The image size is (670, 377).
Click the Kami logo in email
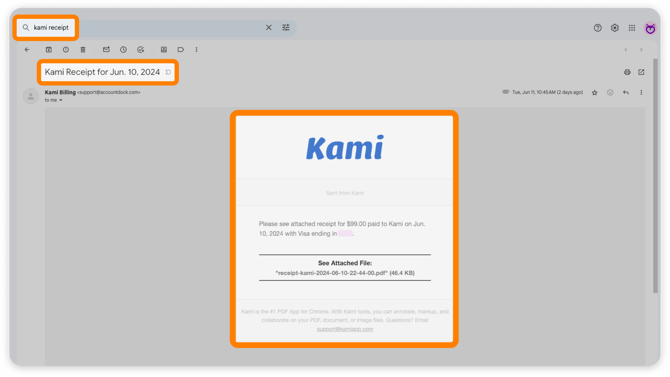345,148
